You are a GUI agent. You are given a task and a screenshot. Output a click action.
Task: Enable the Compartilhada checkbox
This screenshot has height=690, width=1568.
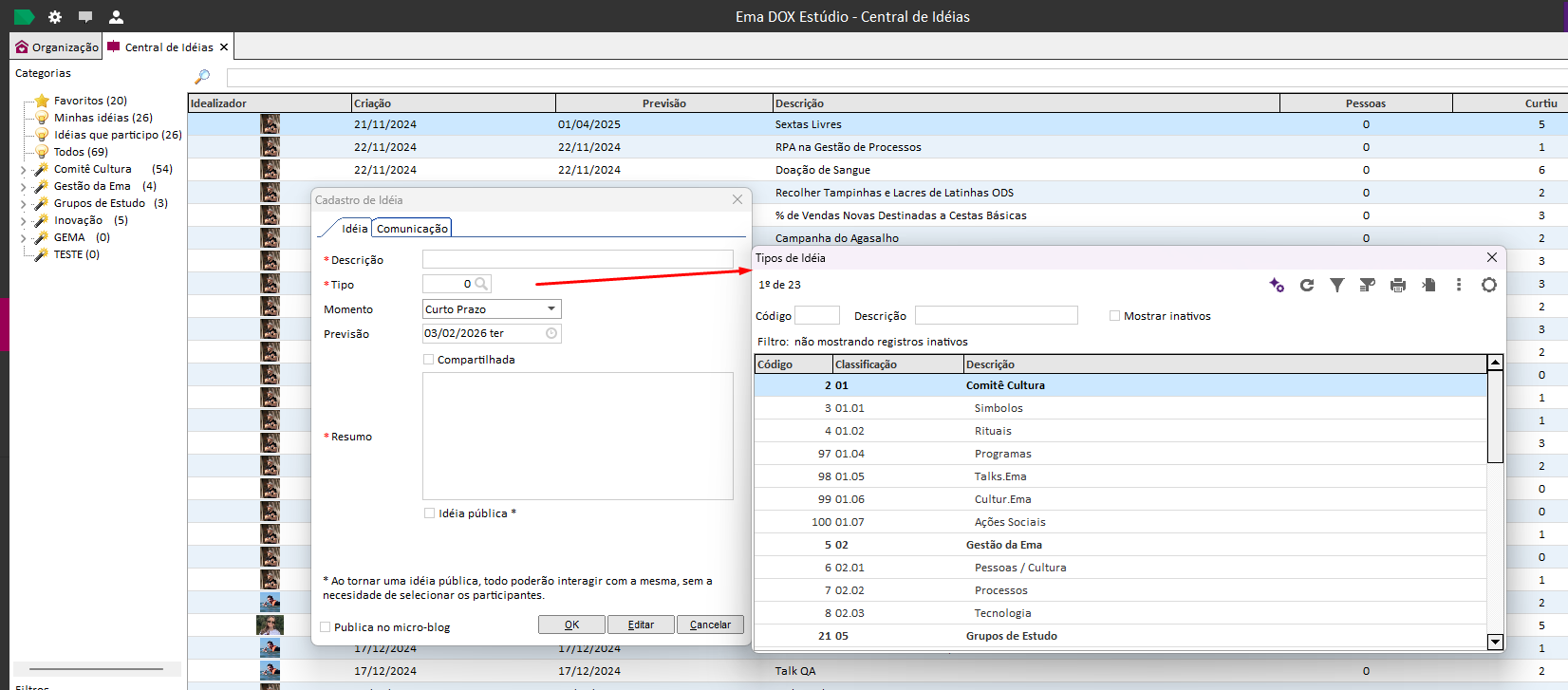[x=429, y=360]
